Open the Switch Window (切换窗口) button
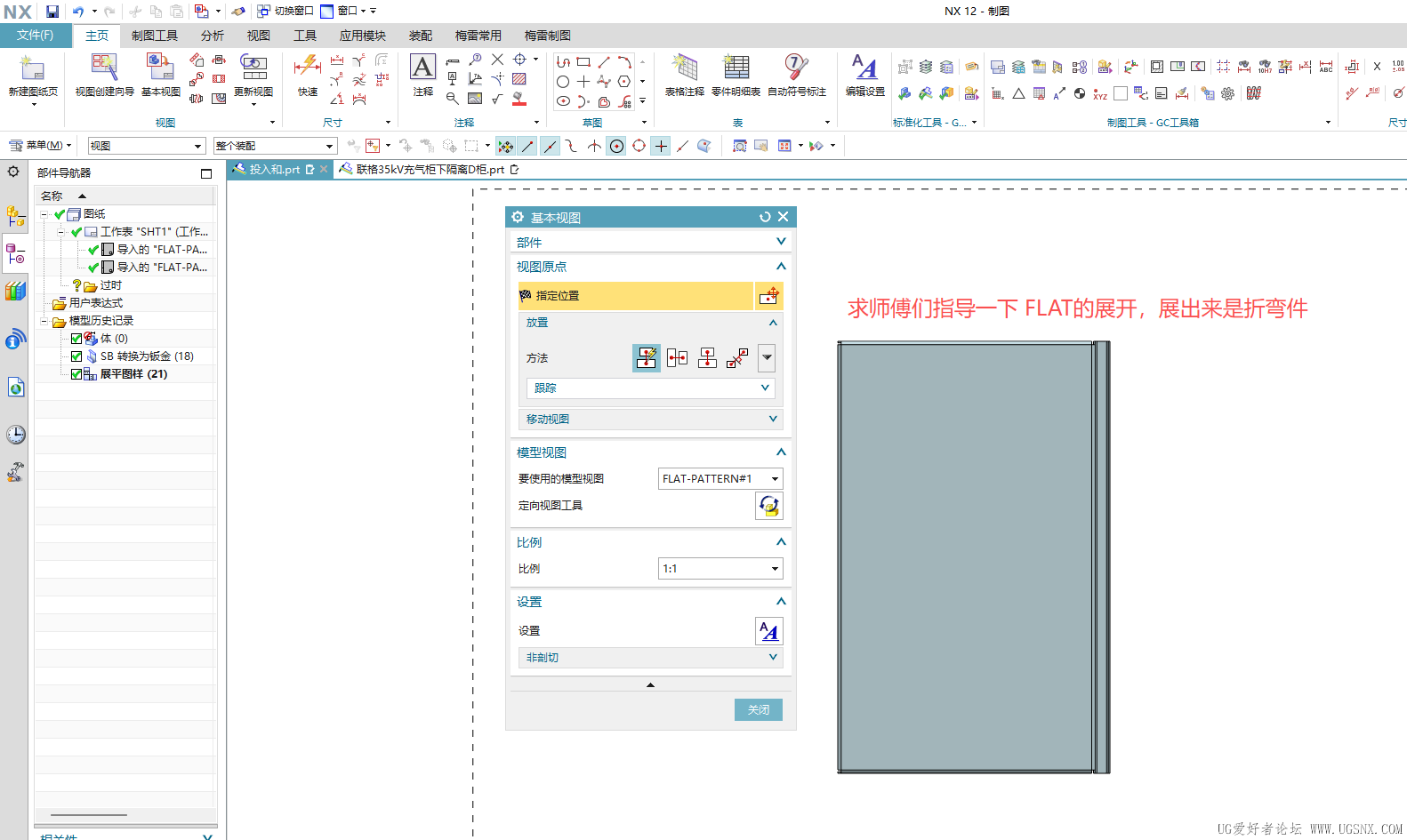This screenshot has height=840, width=1407. click(x=285, y=11)
